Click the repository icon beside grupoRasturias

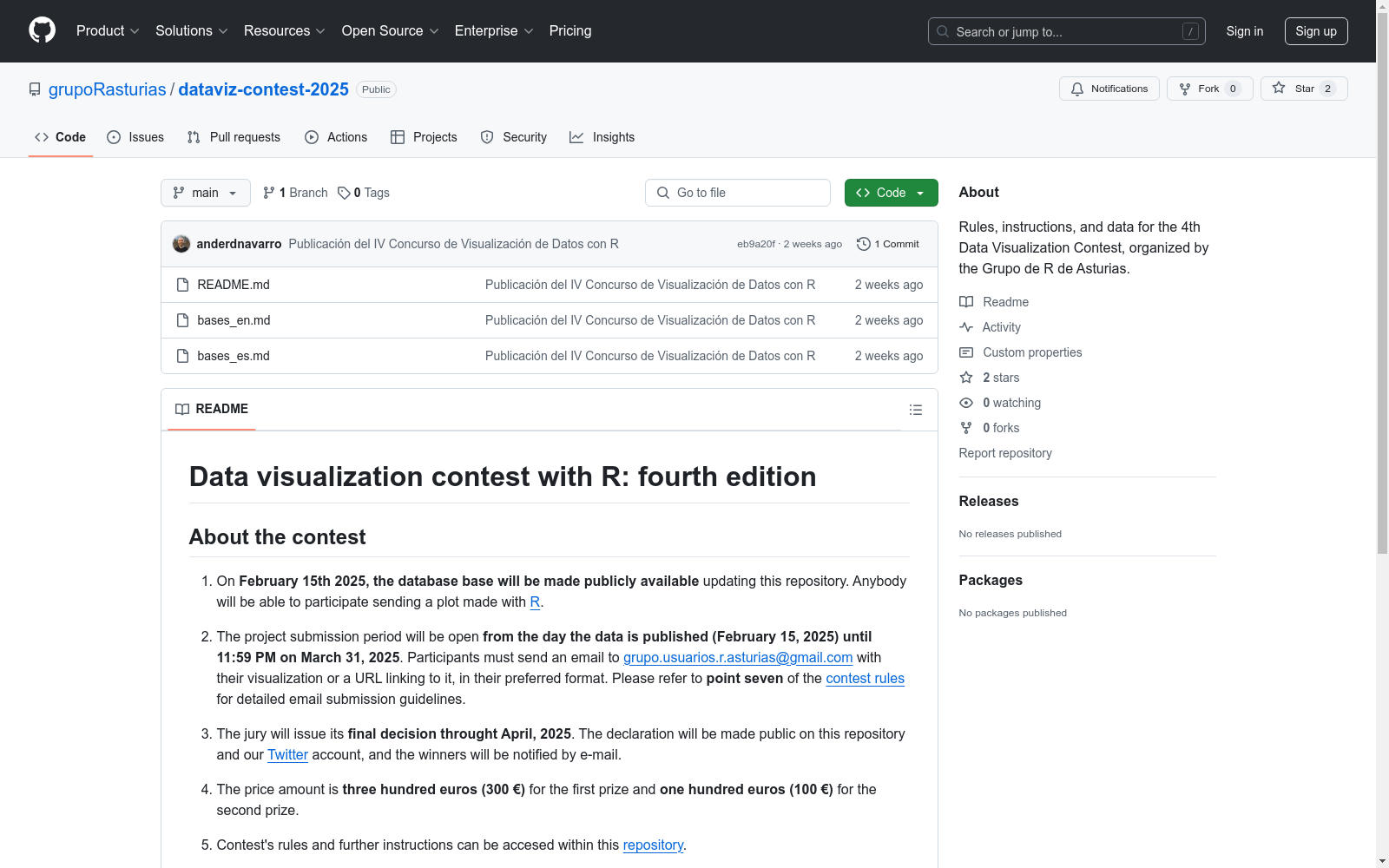coord(35,89)
